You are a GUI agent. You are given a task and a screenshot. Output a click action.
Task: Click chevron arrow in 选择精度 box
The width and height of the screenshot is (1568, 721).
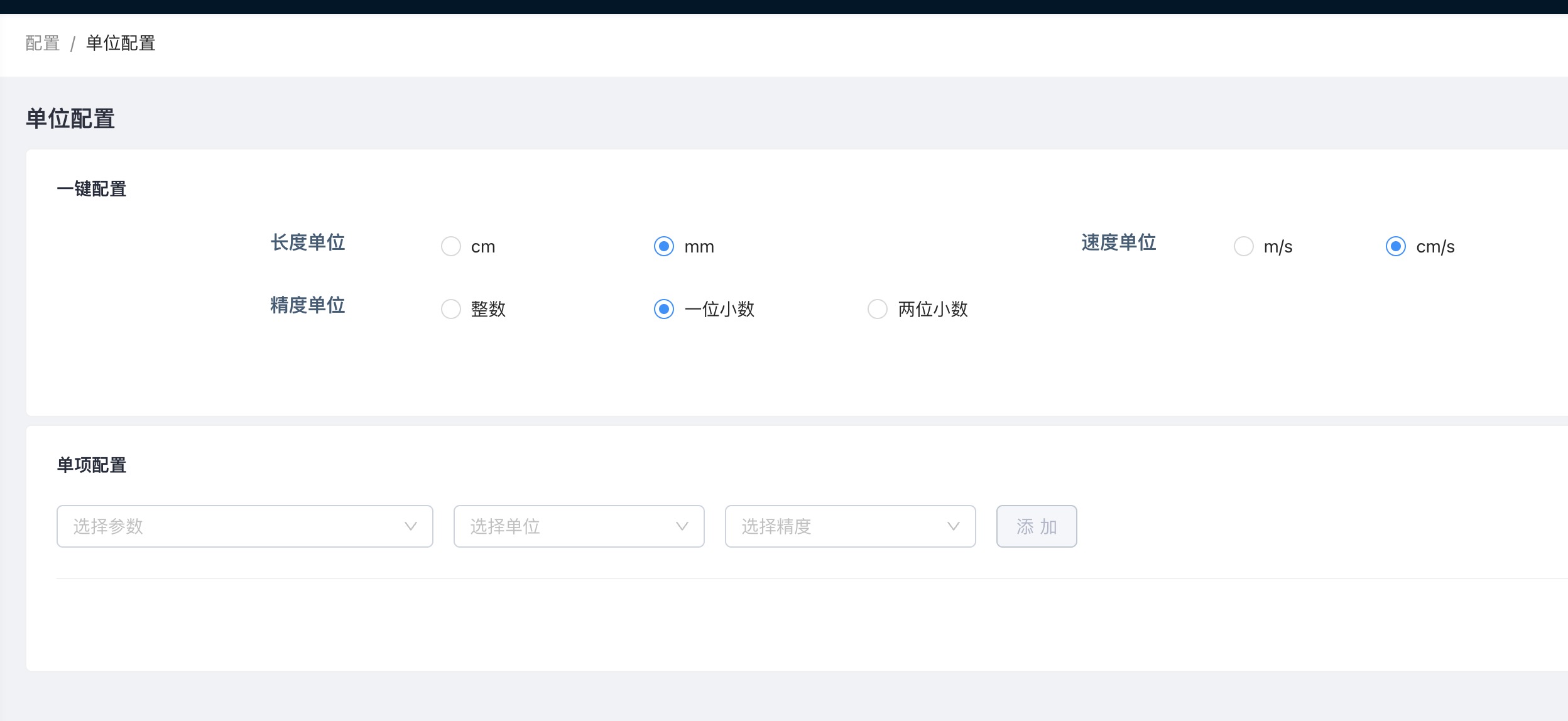tap(954, 526)
